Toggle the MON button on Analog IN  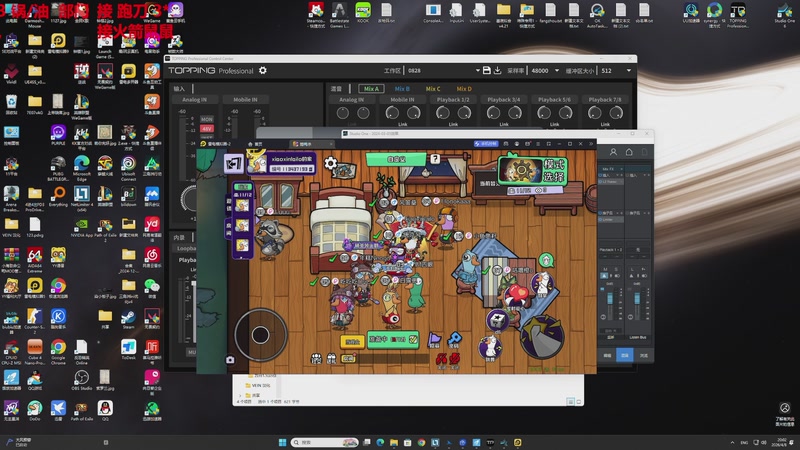207,120
